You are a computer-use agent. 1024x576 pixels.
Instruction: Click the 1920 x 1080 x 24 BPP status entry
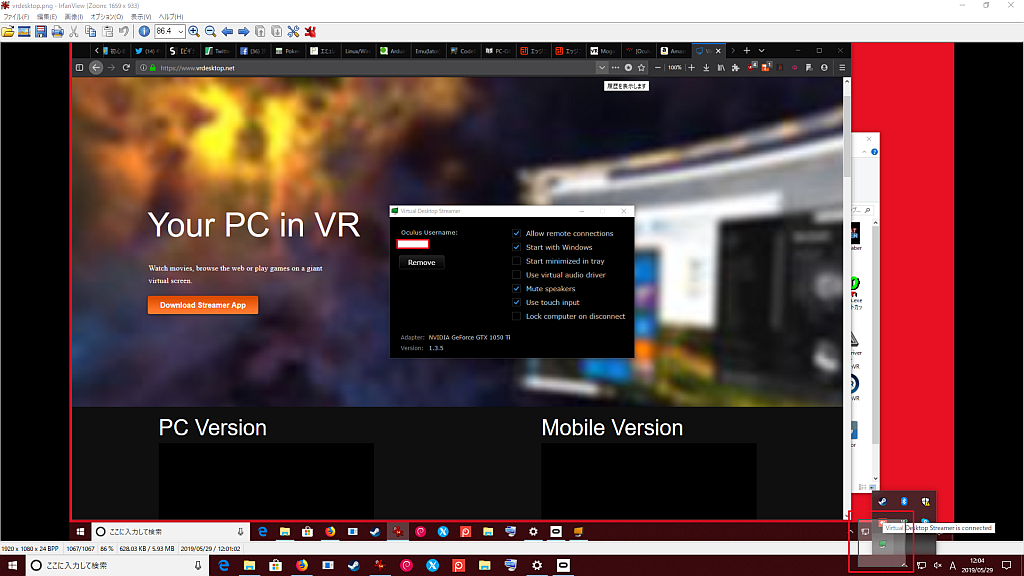coord(30,549)
